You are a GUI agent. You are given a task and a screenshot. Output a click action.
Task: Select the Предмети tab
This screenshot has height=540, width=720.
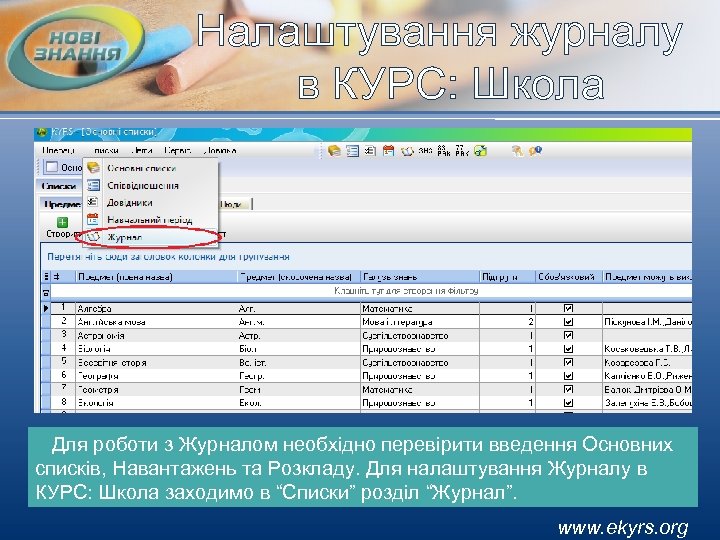pyautogui.click(x=62, y=204)
